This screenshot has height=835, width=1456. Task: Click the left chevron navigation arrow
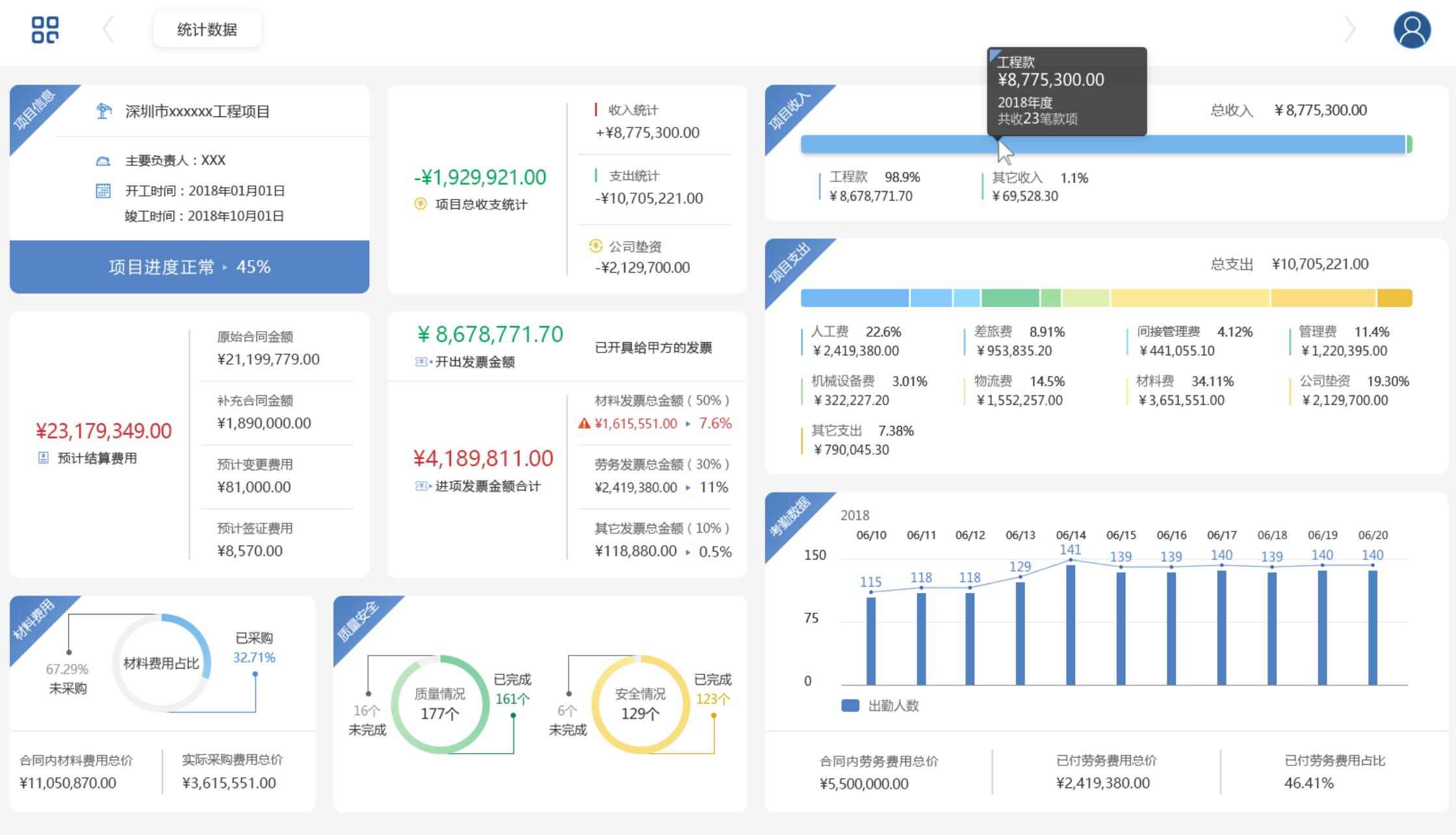tap(109, 29)
